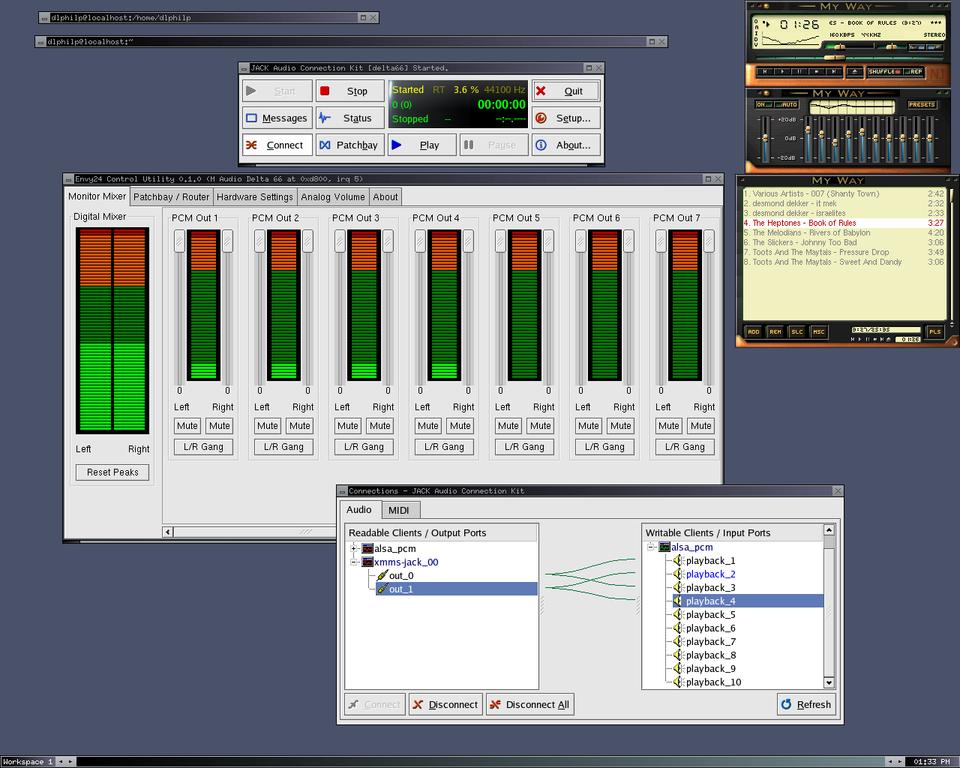This screenshot has height=768, width=960.
Task: Click Reset Peaks under Digital Mixer
Action: pyautogui.click(x=112, y=472)
